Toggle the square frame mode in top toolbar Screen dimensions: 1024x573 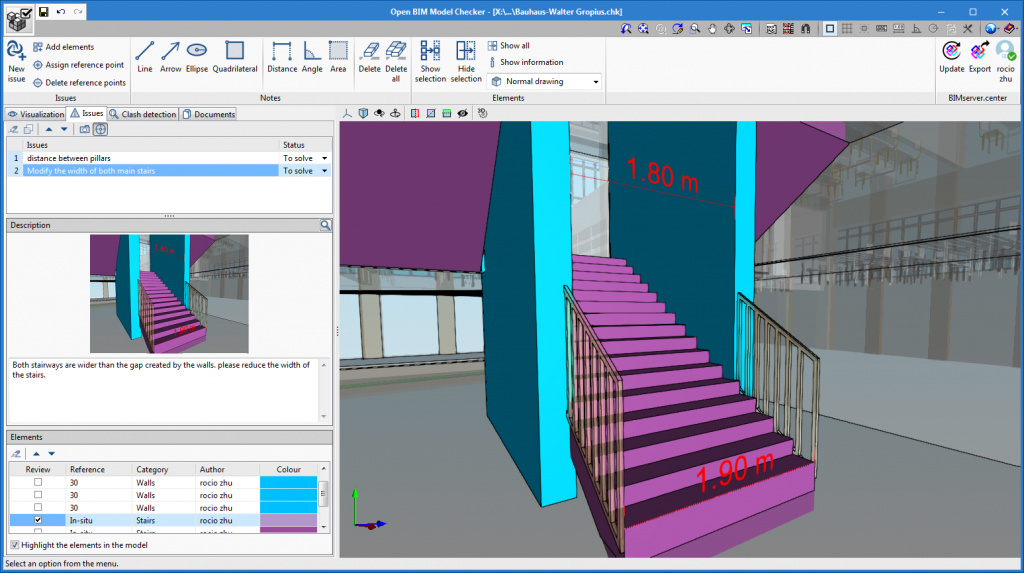[829, 29]
